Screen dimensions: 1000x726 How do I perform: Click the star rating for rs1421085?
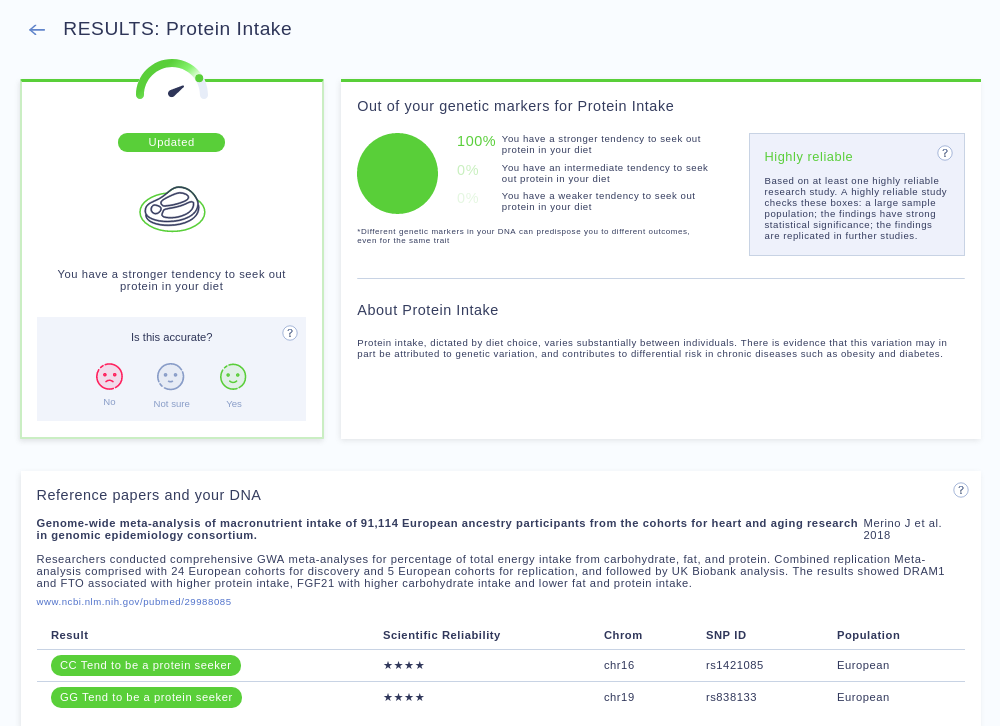(404, 665)
